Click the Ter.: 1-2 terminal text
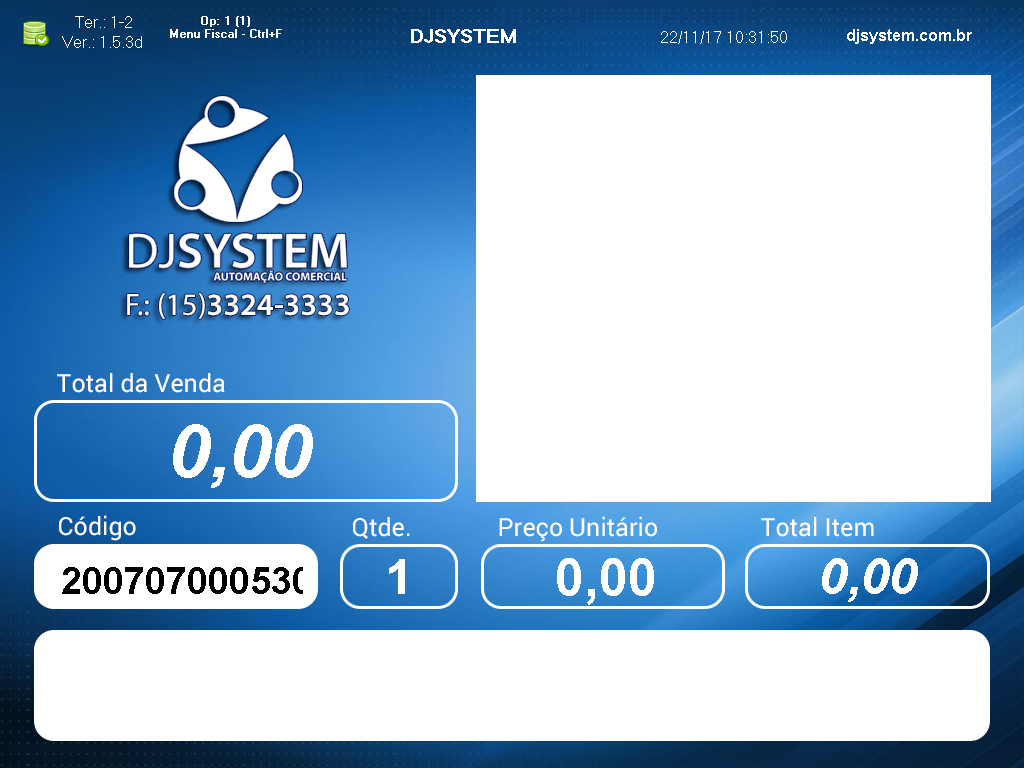Viewport: 1024px width, 768px height. coord(104,22)
